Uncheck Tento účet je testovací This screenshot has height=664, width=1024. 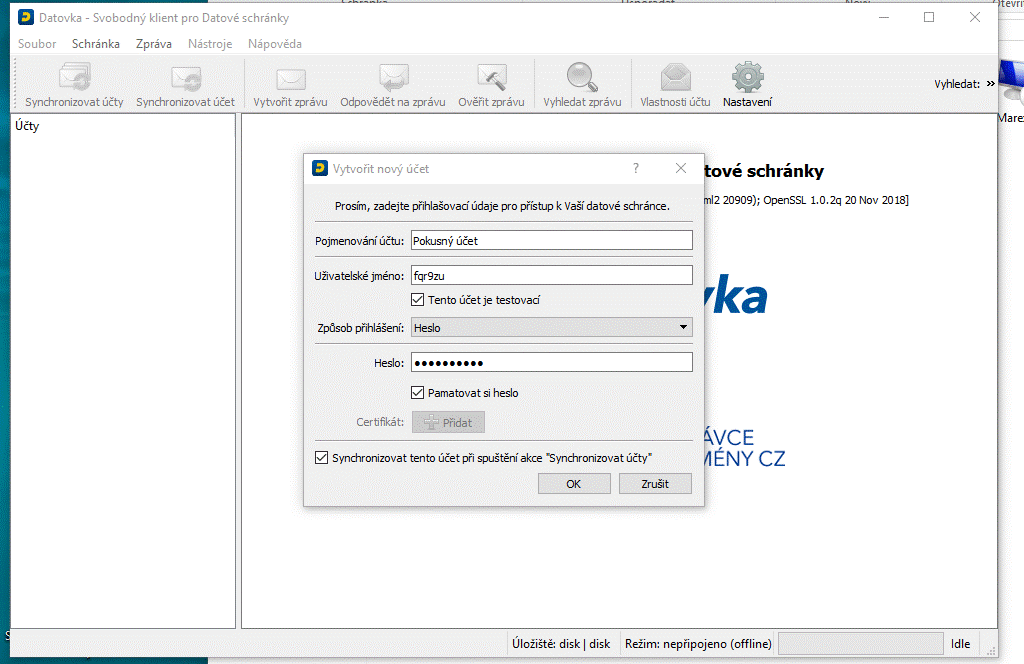click(417, 300)
